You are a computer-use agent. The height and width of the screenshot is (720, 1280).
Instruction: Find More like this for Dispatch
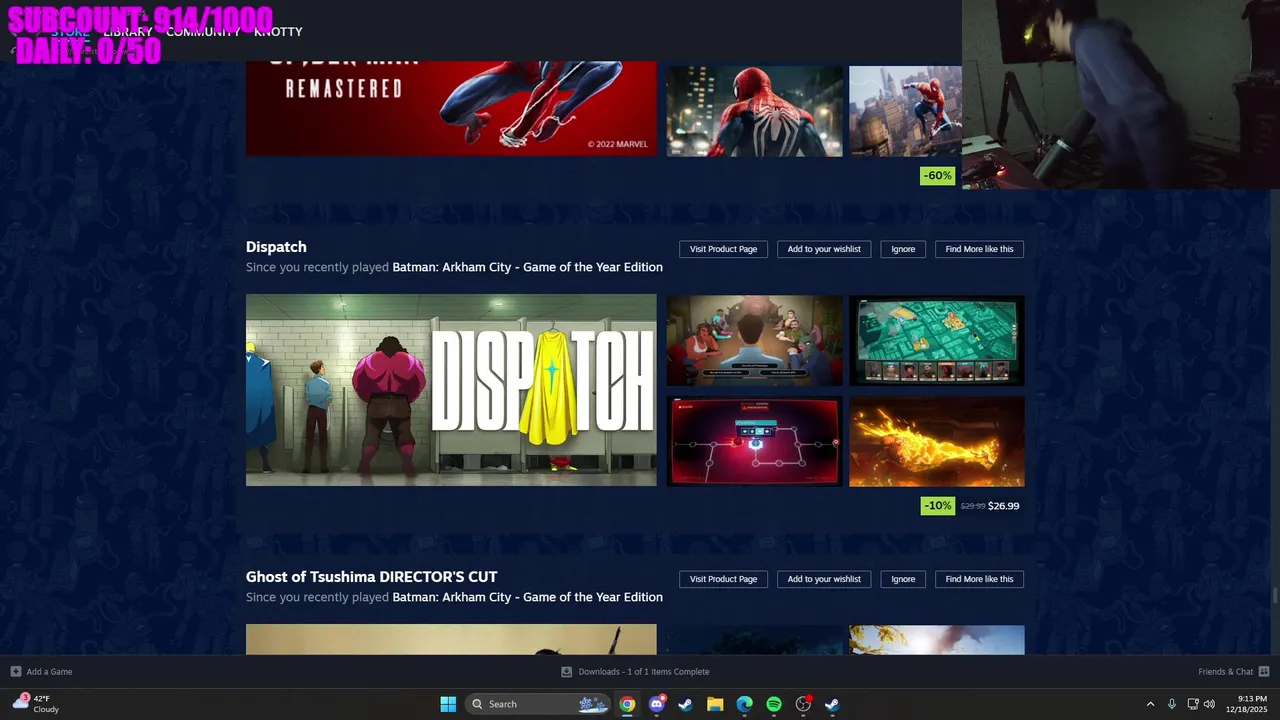pos(979,249)
